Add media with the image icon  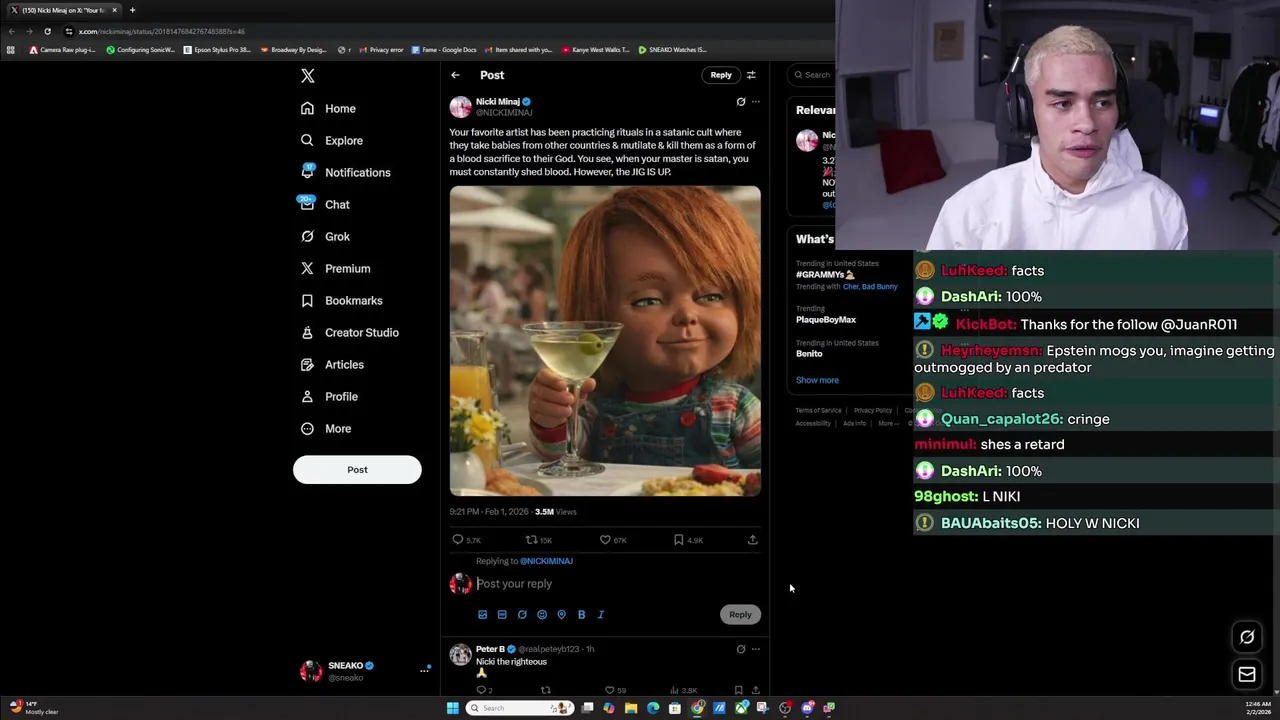tap(482, 615)
